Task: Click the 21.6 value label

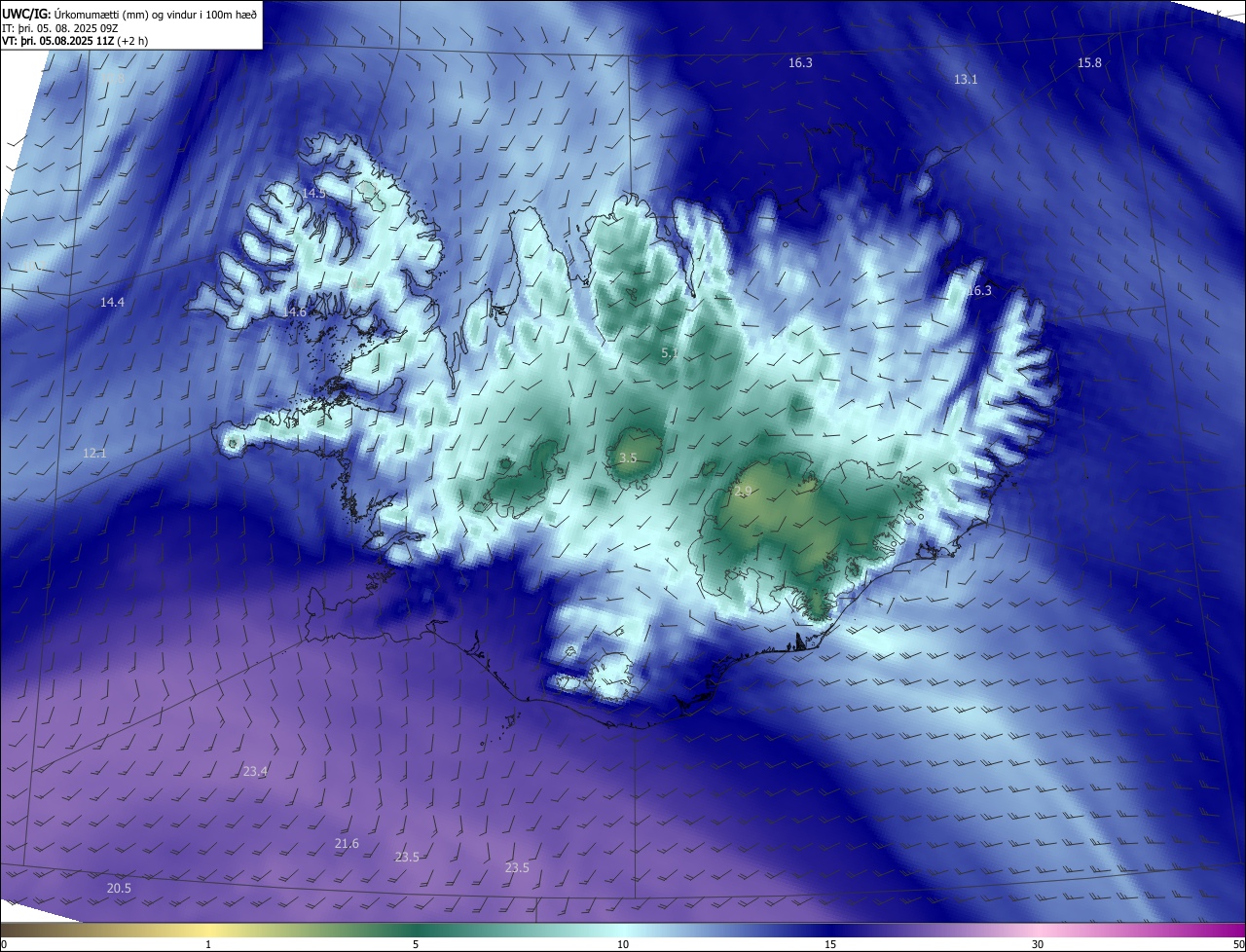Action: click(347, 844)
